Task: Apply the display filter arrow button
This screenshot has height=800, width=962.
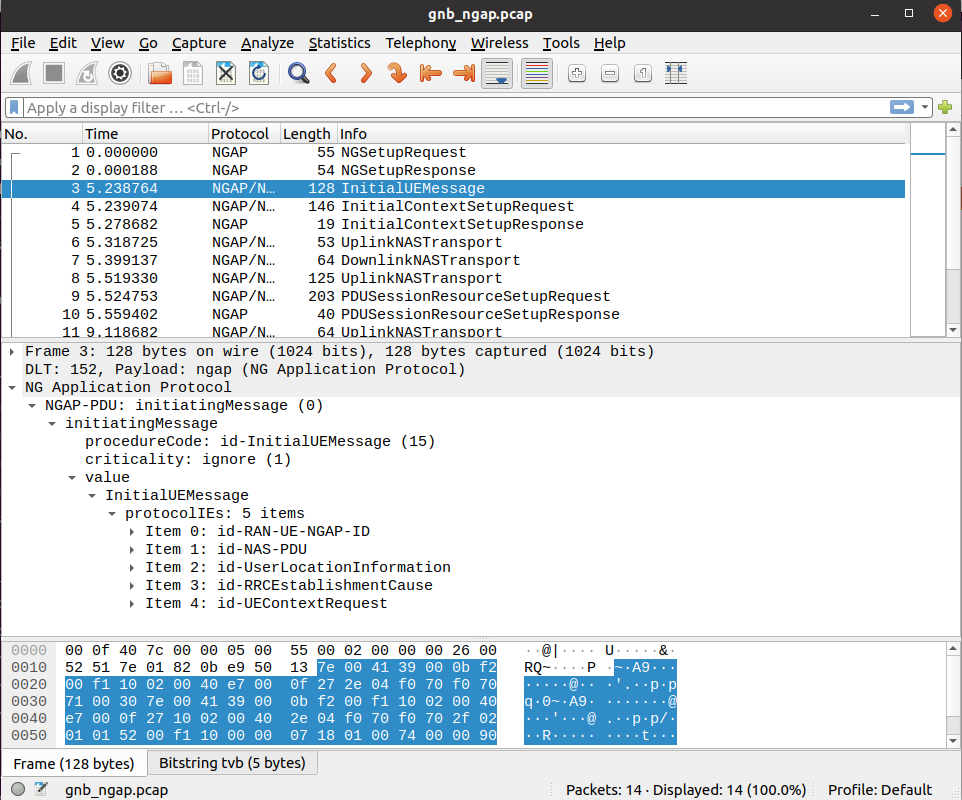Action: pos(902,107)
